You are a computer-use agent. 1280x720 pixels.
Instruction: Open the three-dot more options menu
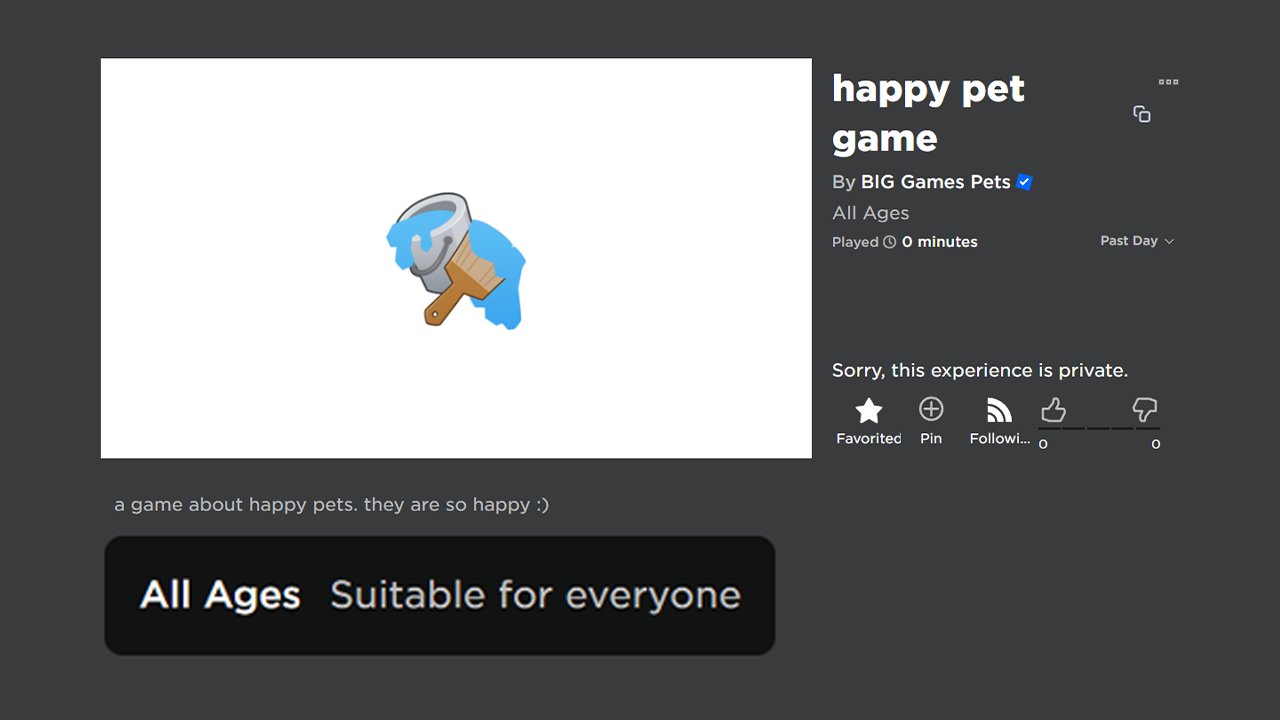click(1168, 82)
